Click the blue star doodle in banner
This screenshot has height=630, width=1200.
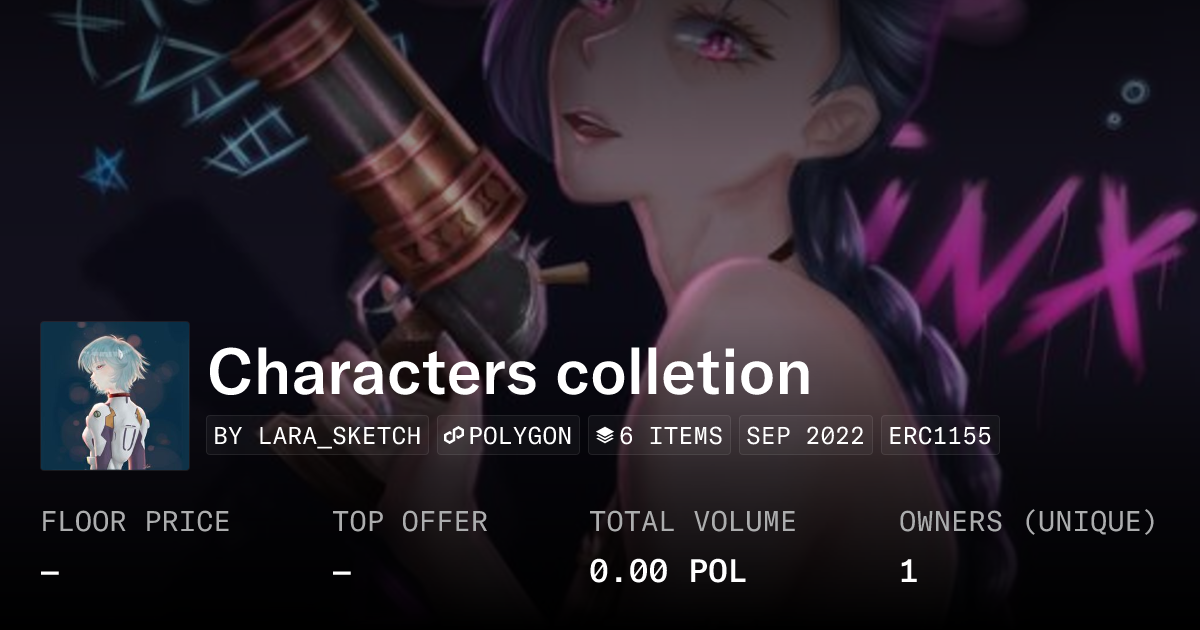click(103, 170)
